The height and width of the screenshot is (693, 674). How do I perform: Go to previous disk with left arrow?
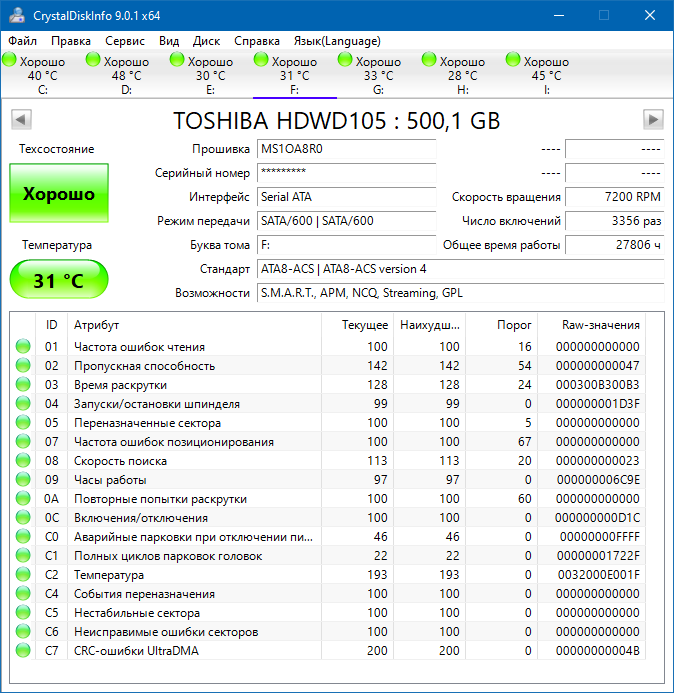coord(21,119)
